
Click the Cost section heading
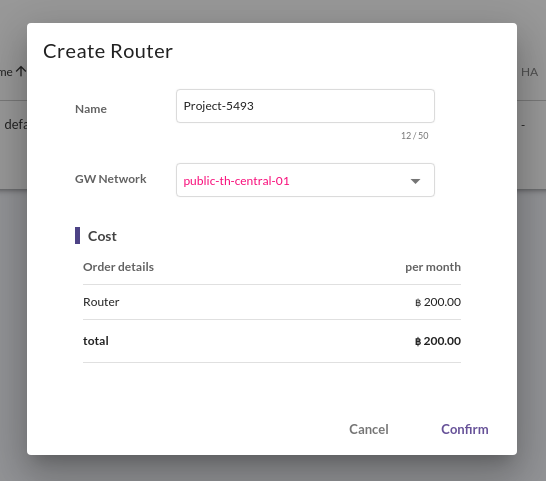(102, 236)
